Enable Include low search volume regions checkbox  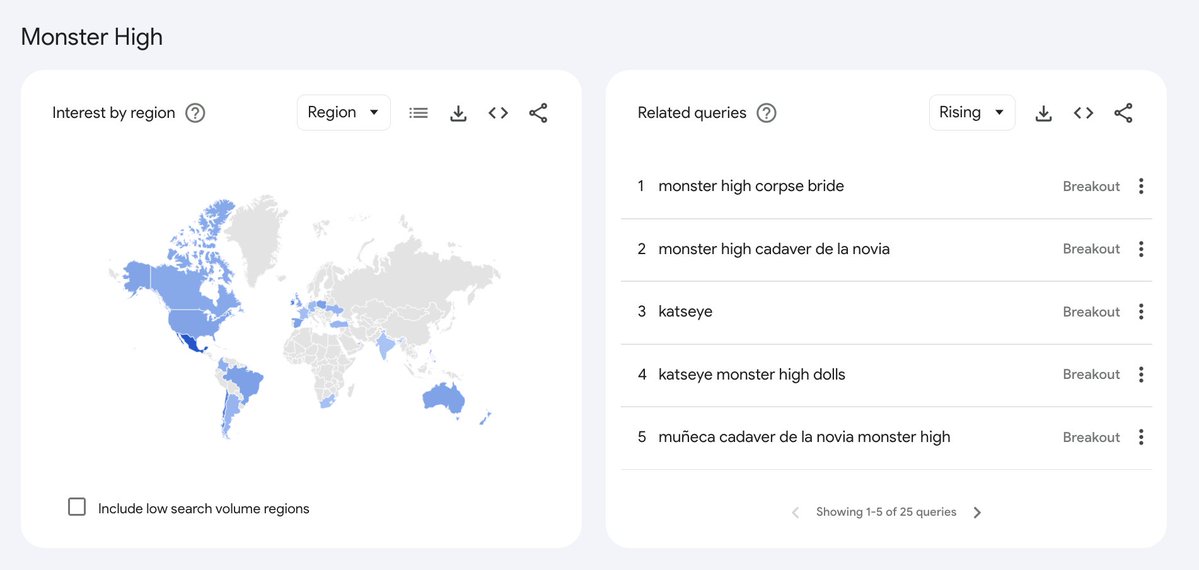coord(77,507)
